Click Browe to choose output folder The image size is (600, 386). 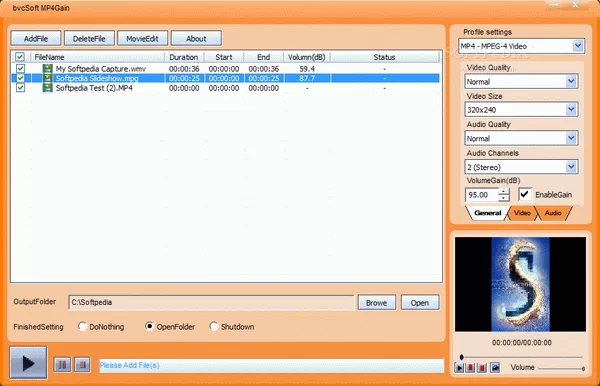click(377, 303)
